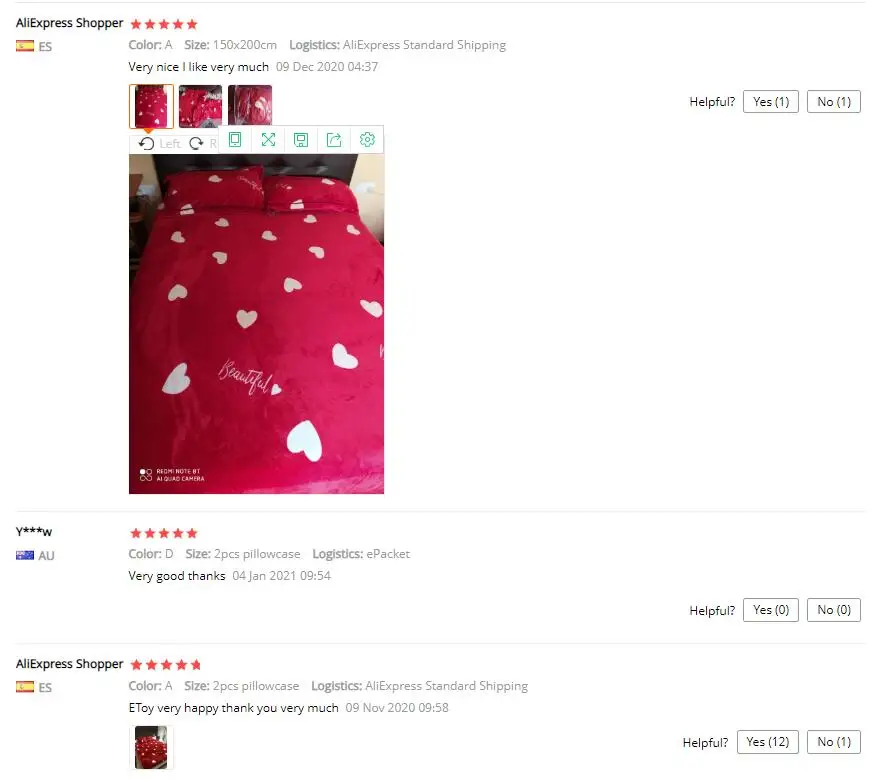Mark first review helpful with Yes (1)
The height and width of the screenshot is (782, 882).
click(771, 102)
